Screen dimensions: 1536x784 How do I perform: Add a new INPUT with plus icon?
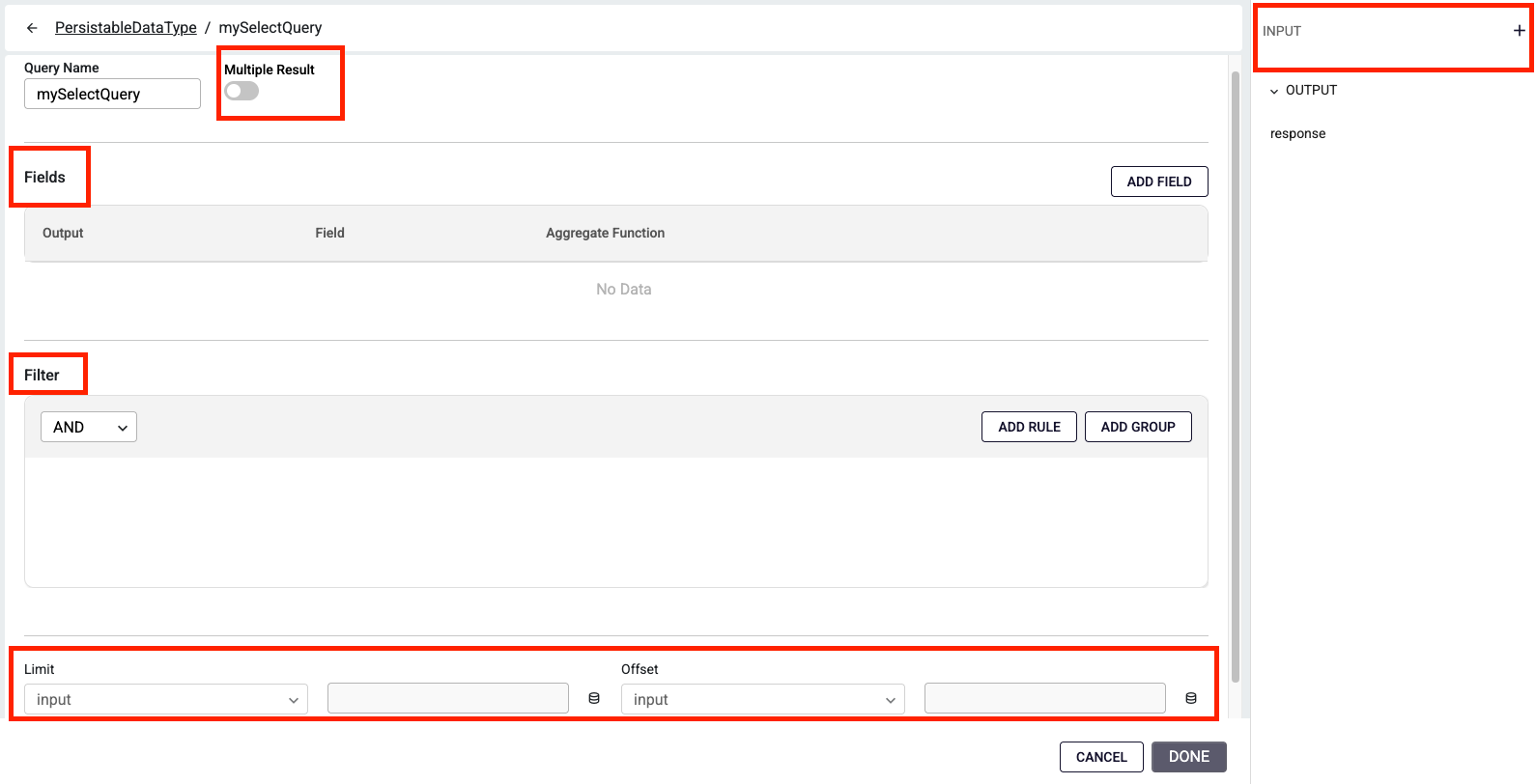point(1519,31)
